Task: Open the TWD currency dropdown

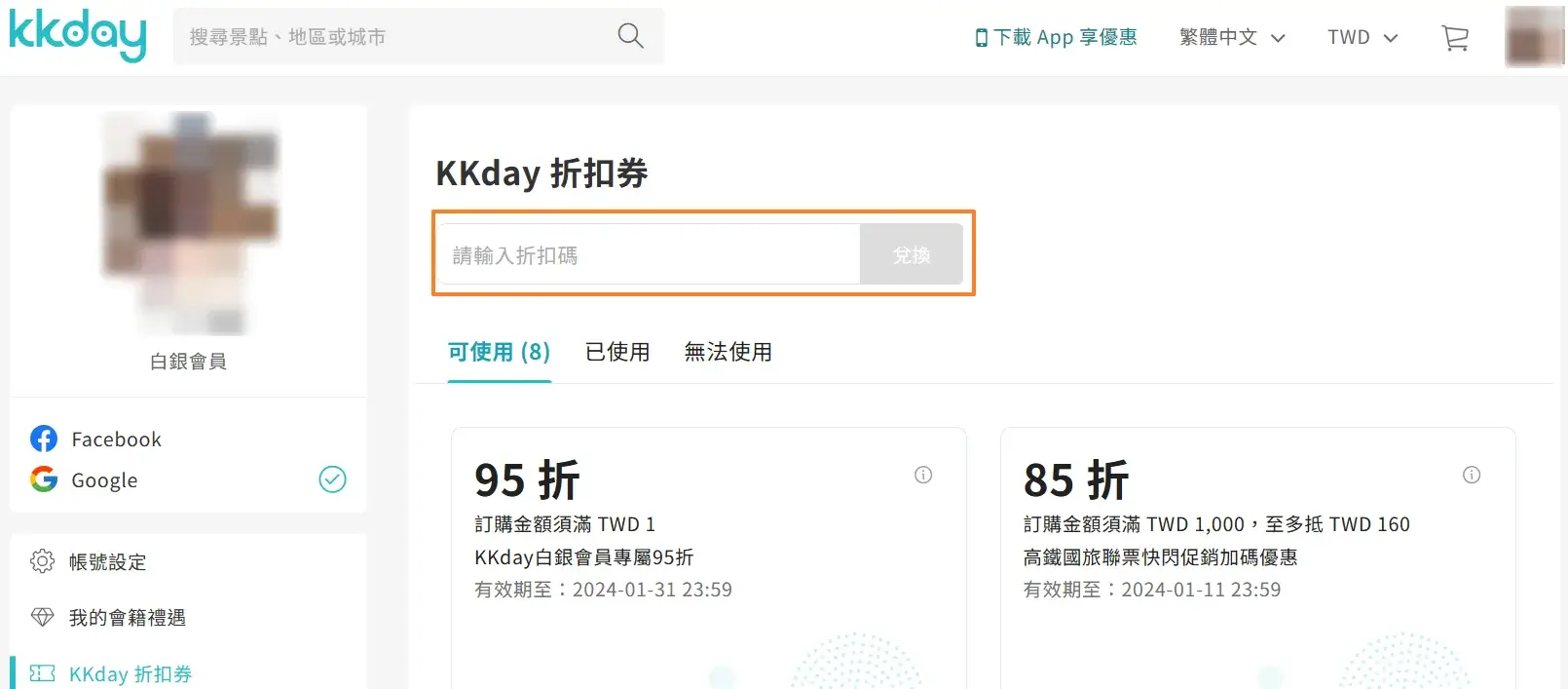Action: [1362, 37]
